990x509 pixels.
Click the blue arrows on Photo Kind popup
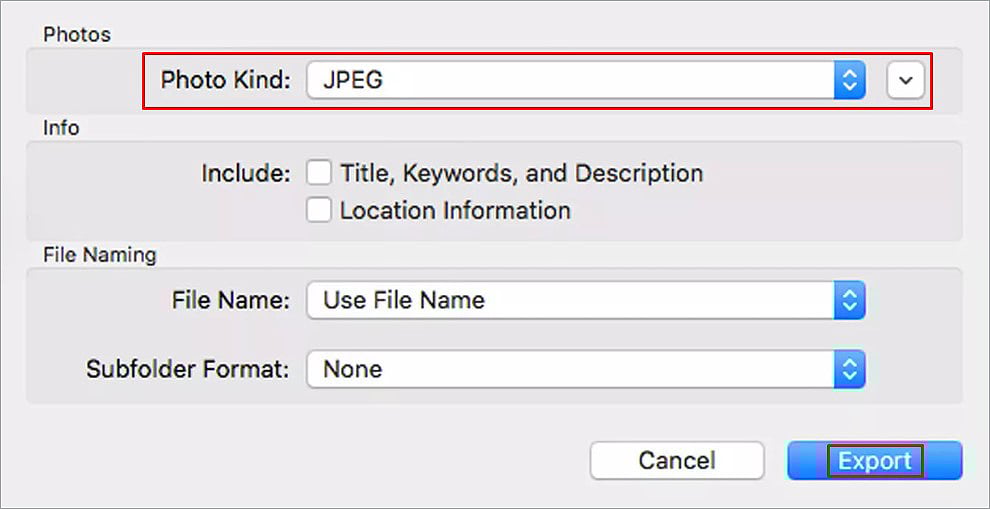[849, 80]
